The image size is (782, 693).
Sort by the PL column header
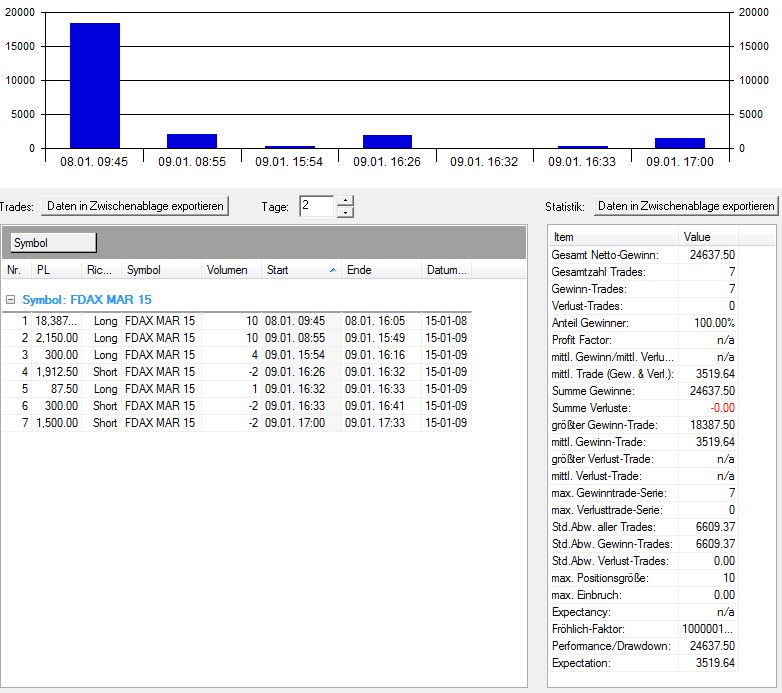(56, 270)
